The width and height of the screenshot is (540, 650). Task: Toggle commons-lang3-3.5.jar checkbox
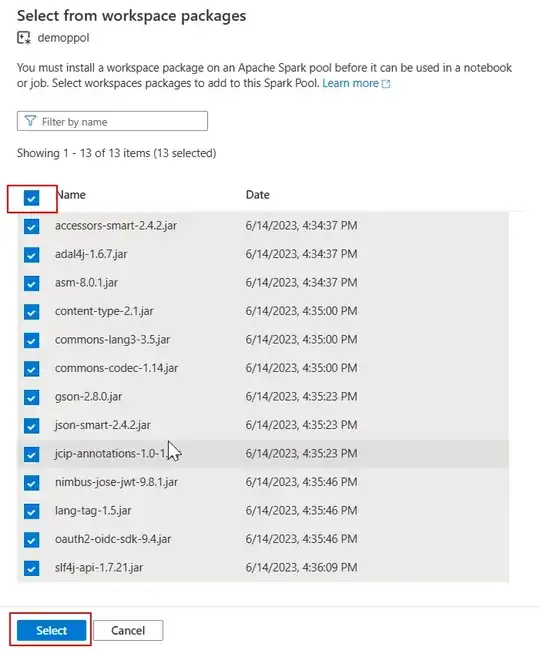click(x=31, y=340)
